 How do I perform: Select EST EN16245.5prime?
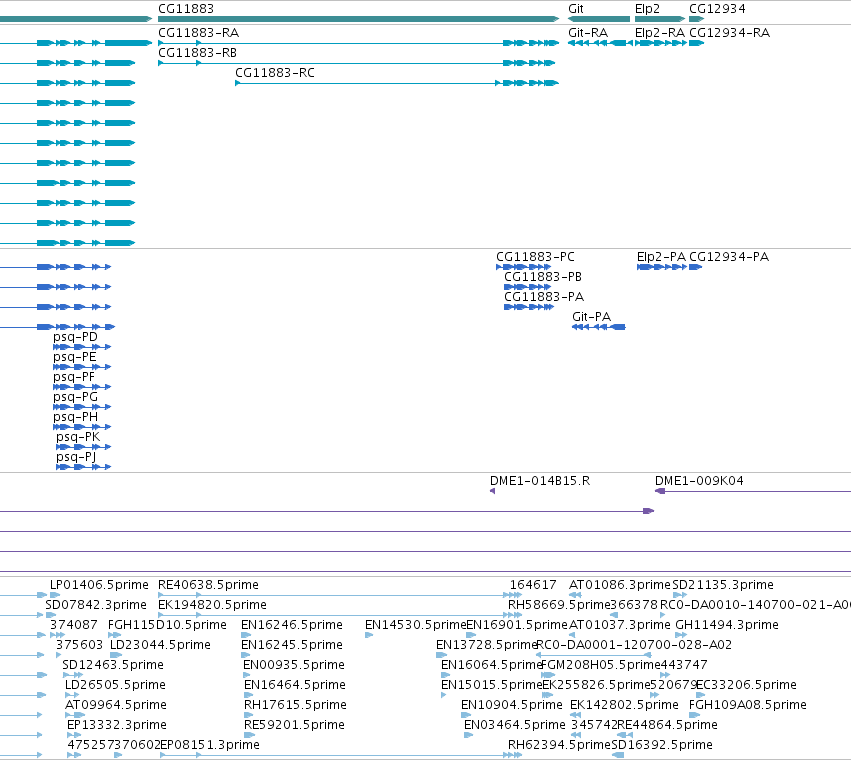[291, 645]
